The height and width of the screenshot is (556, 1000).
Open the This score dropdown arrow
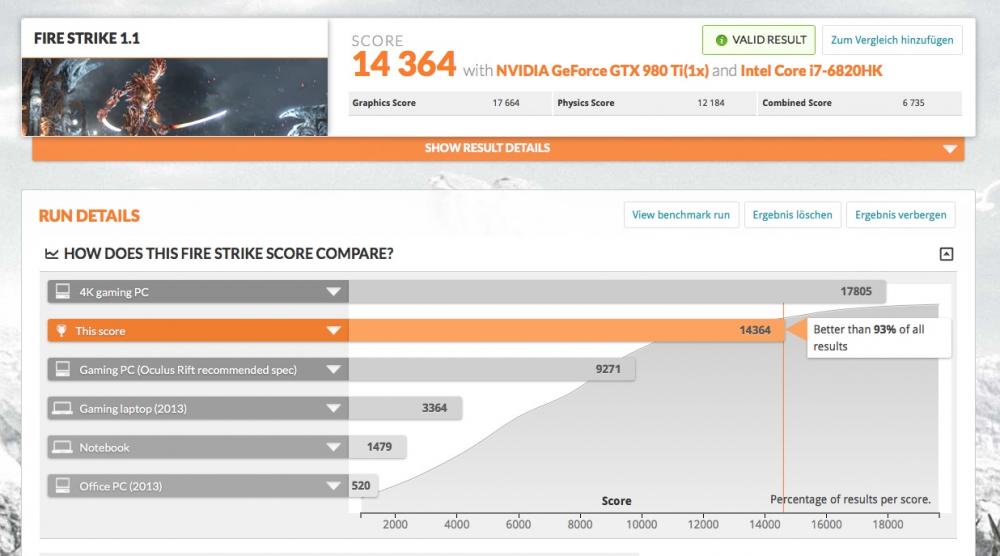tap(333, 331)
